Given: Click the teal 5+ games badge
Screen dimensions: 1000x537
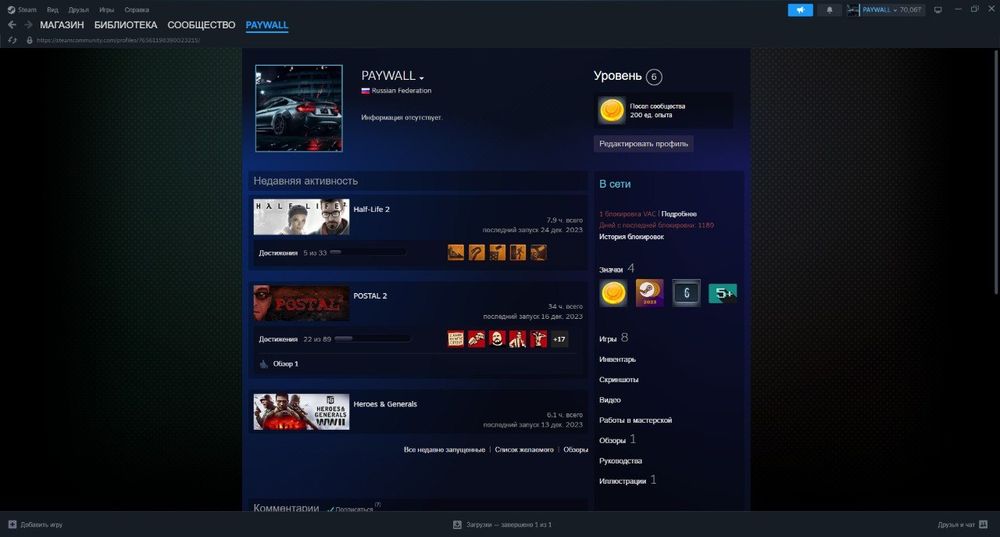Looking at the screenshot, I should 723,293.
